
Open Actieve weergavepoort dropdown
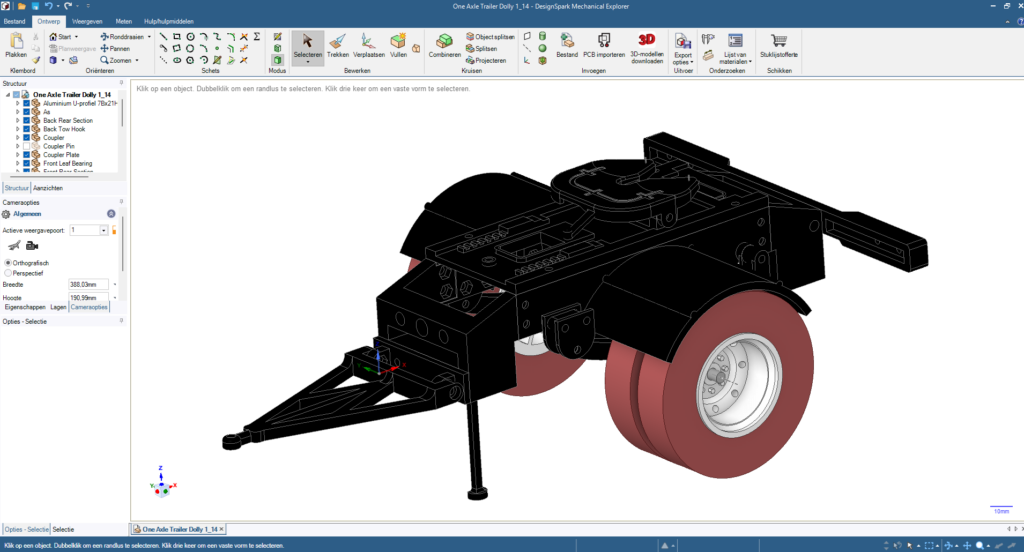click(103, 230)
